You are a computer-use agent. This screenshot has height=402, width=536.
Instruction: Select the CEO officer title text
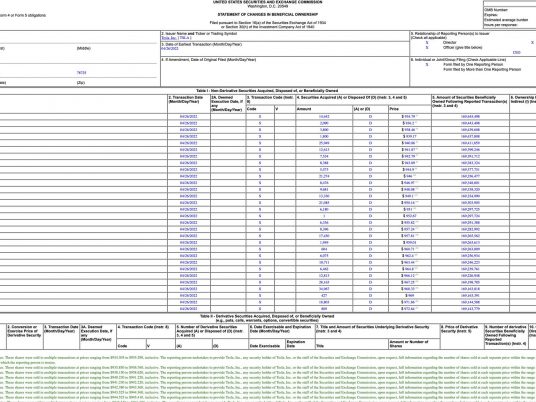[517, 52]
